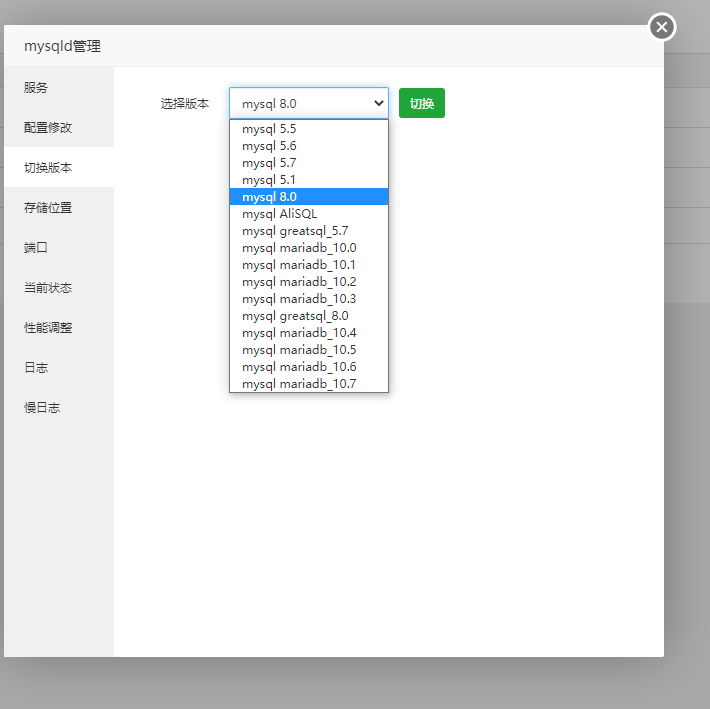Click the green 切换 button
Screen dimensions: 710x709
tap(422, 103)
